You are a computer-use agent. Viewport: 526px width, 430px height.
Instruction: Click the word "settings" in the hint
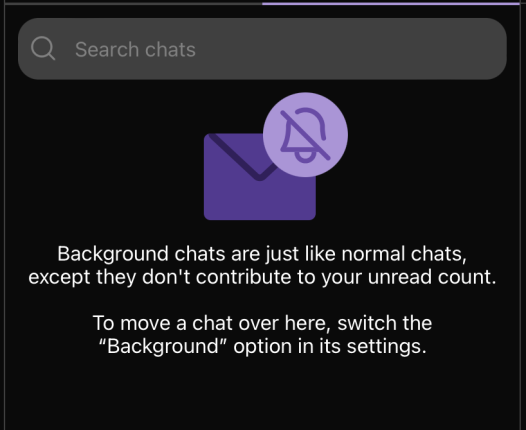click(386, 346)
